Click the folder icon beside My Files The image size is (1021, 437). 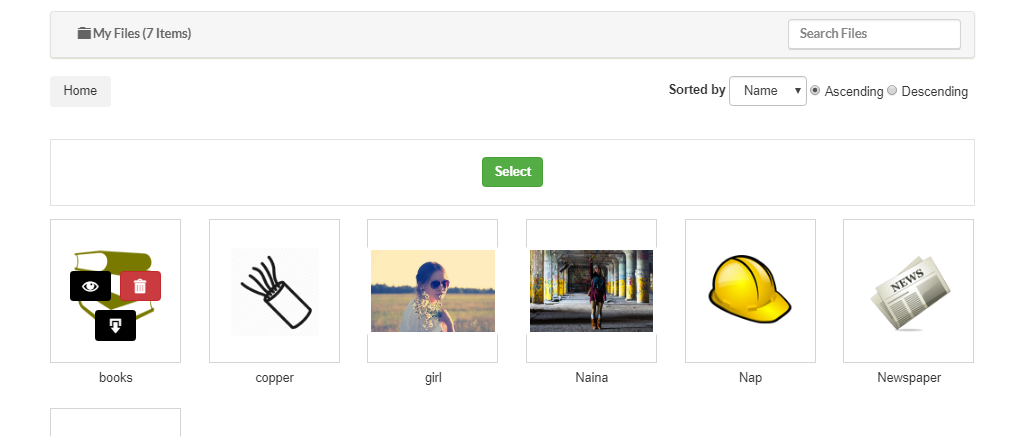(84, 33)
